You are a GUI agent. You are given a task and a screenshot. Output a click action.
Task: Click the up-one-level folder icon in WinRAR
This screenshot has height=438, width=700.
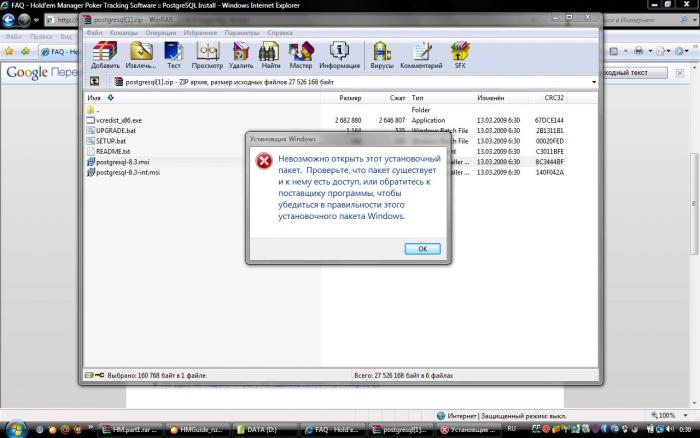pos(94,81)
